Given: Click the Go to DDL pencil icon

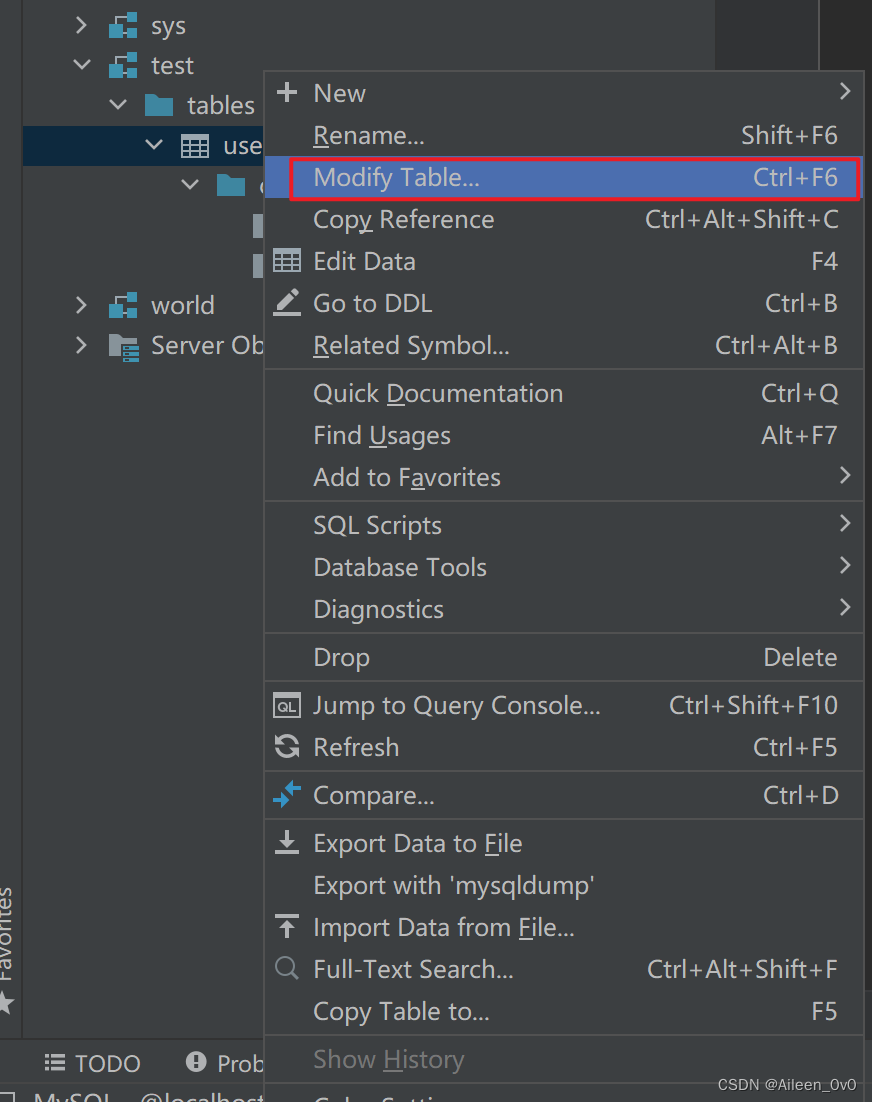Looking at the screenshot, I should coord(287,303).
